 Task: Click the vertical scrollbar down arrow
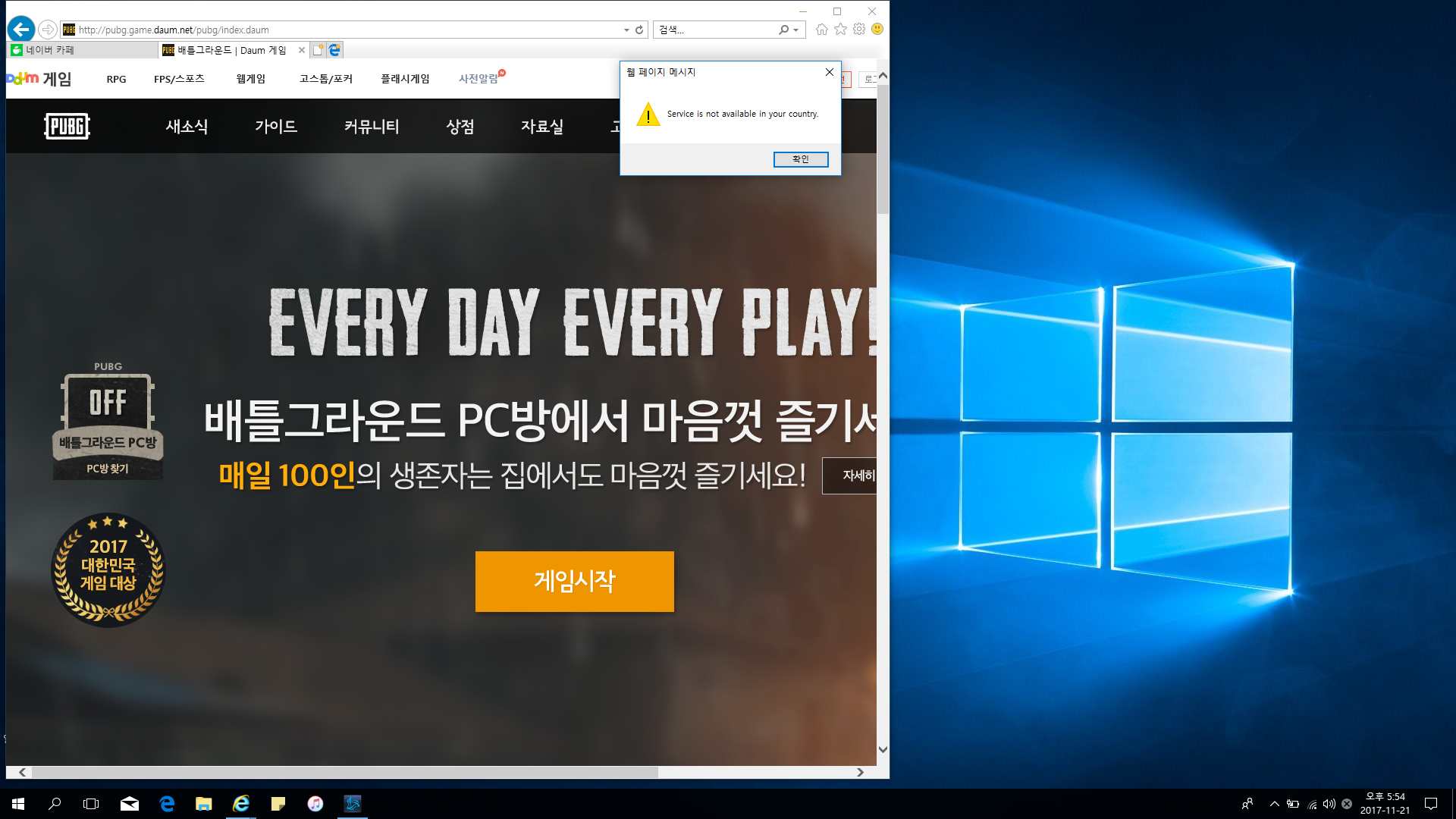[883, 749]
